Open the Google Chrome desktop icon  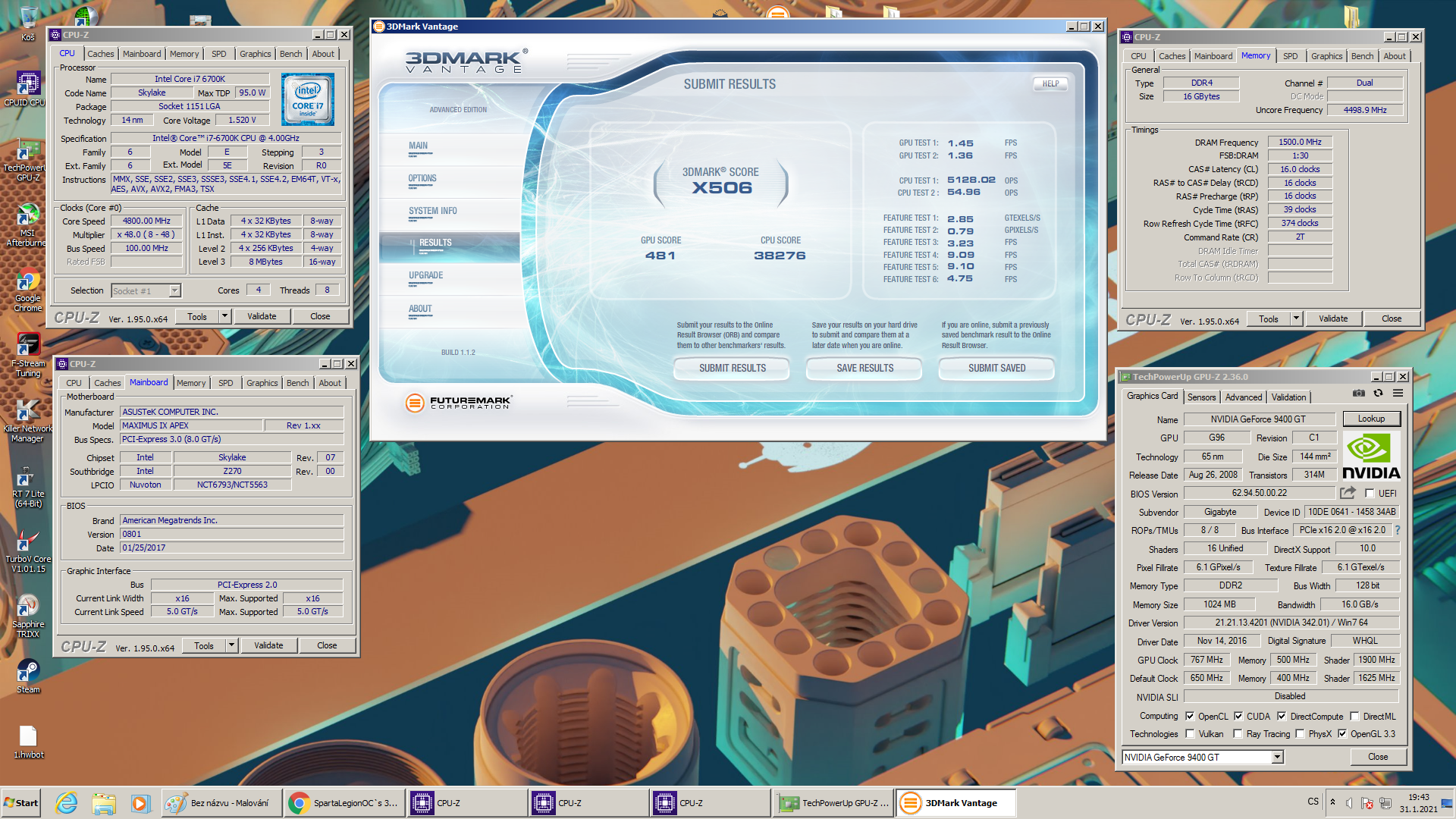tap(27, 290)
